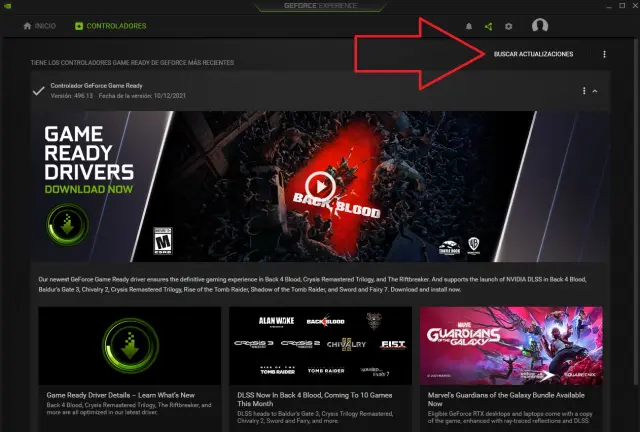Collapse the Game Ready driver details chevron
Screen dimensions: 640x432
point(595,91)
